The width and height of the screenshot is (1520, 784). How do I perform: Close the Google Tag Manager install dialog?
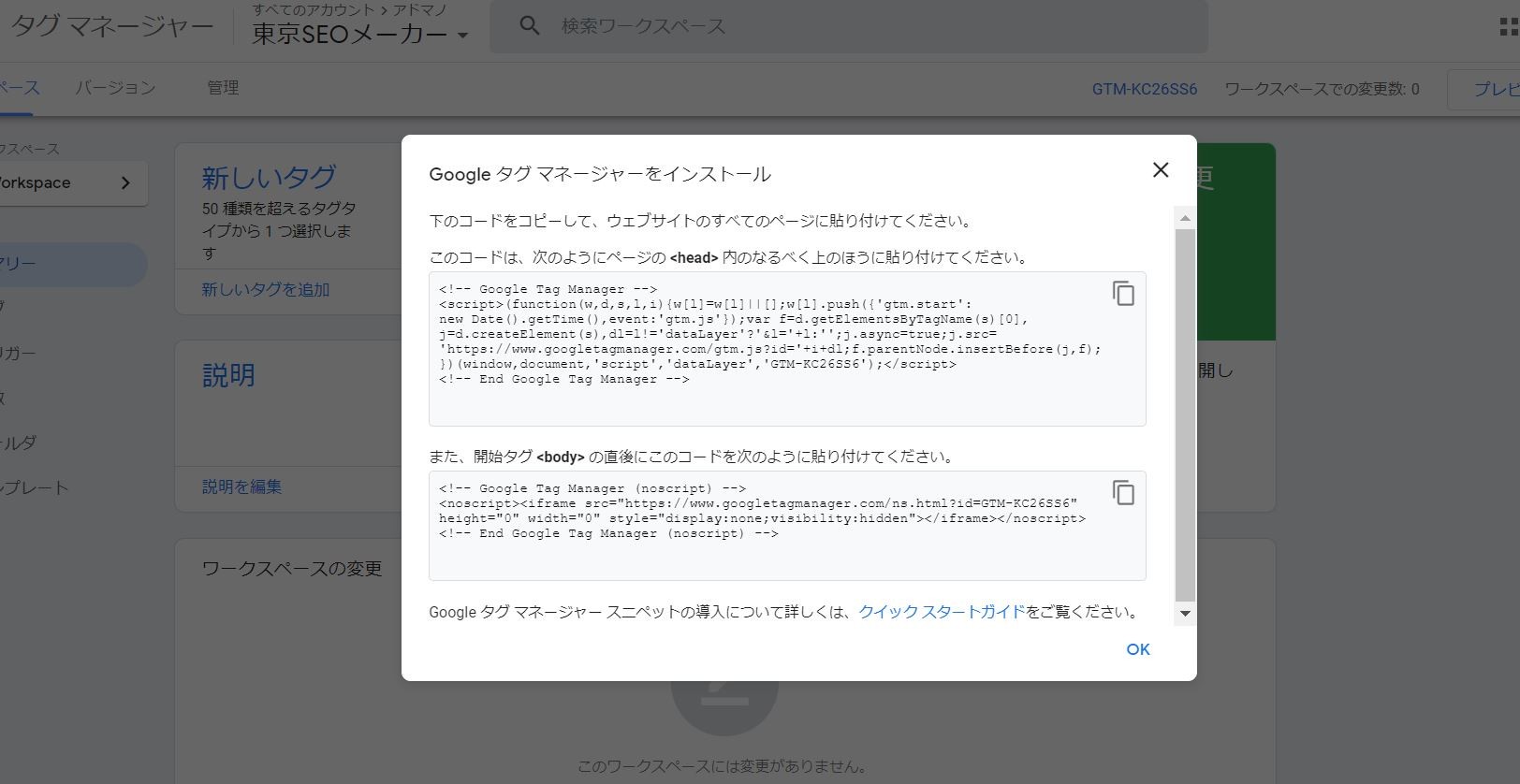click(x=1161, y=170)
